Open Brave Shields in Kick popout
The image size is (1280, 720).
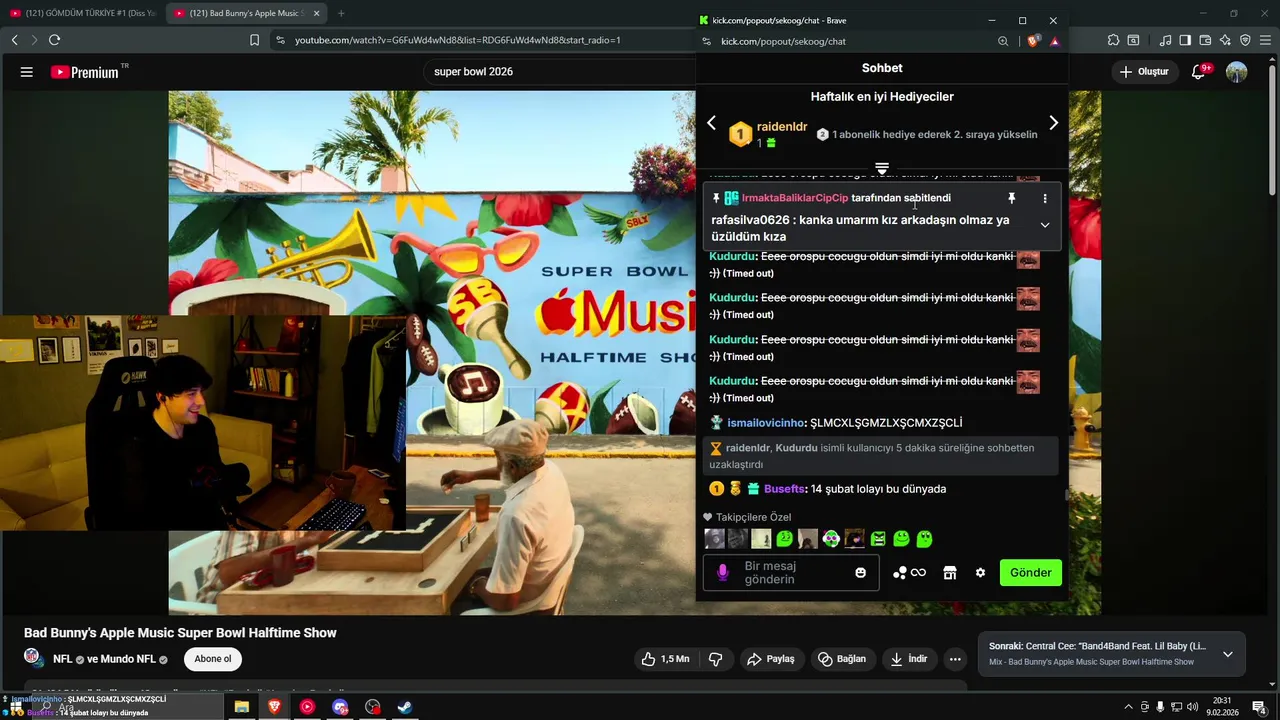pyautogui.click(x=1033, y=41)
